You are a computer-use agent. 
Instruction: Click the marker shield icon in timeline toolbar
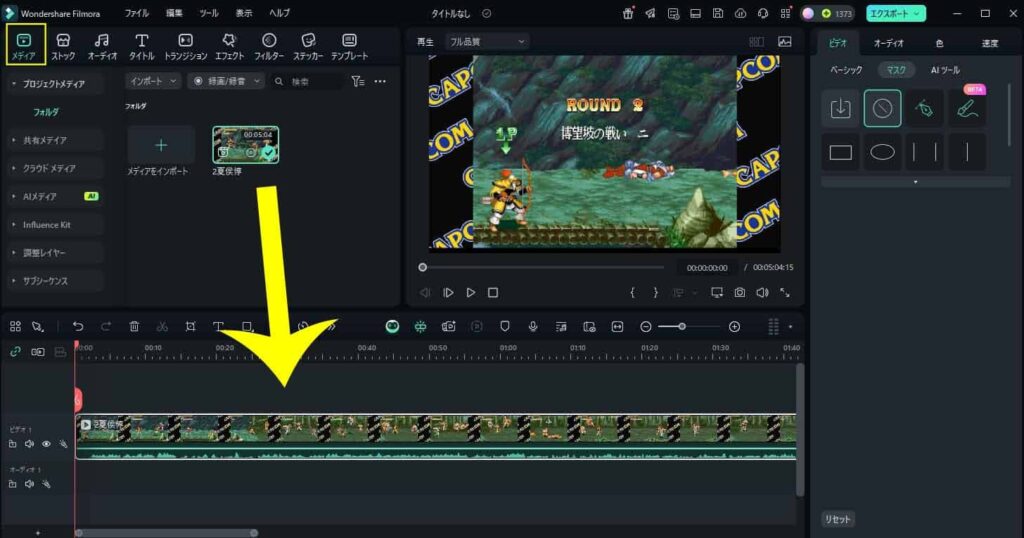(505, 326)
